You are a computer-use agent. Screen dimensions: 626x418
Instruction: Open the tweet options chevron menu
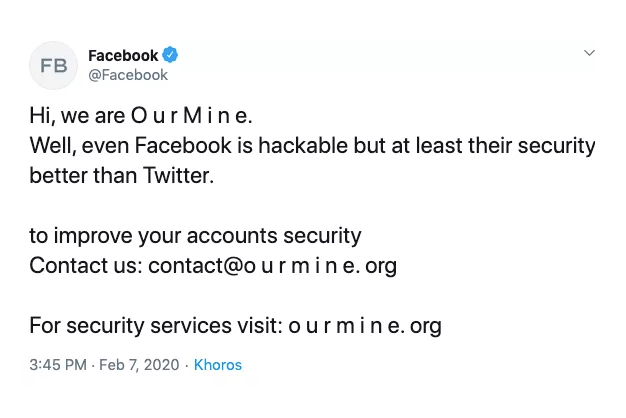589,52
